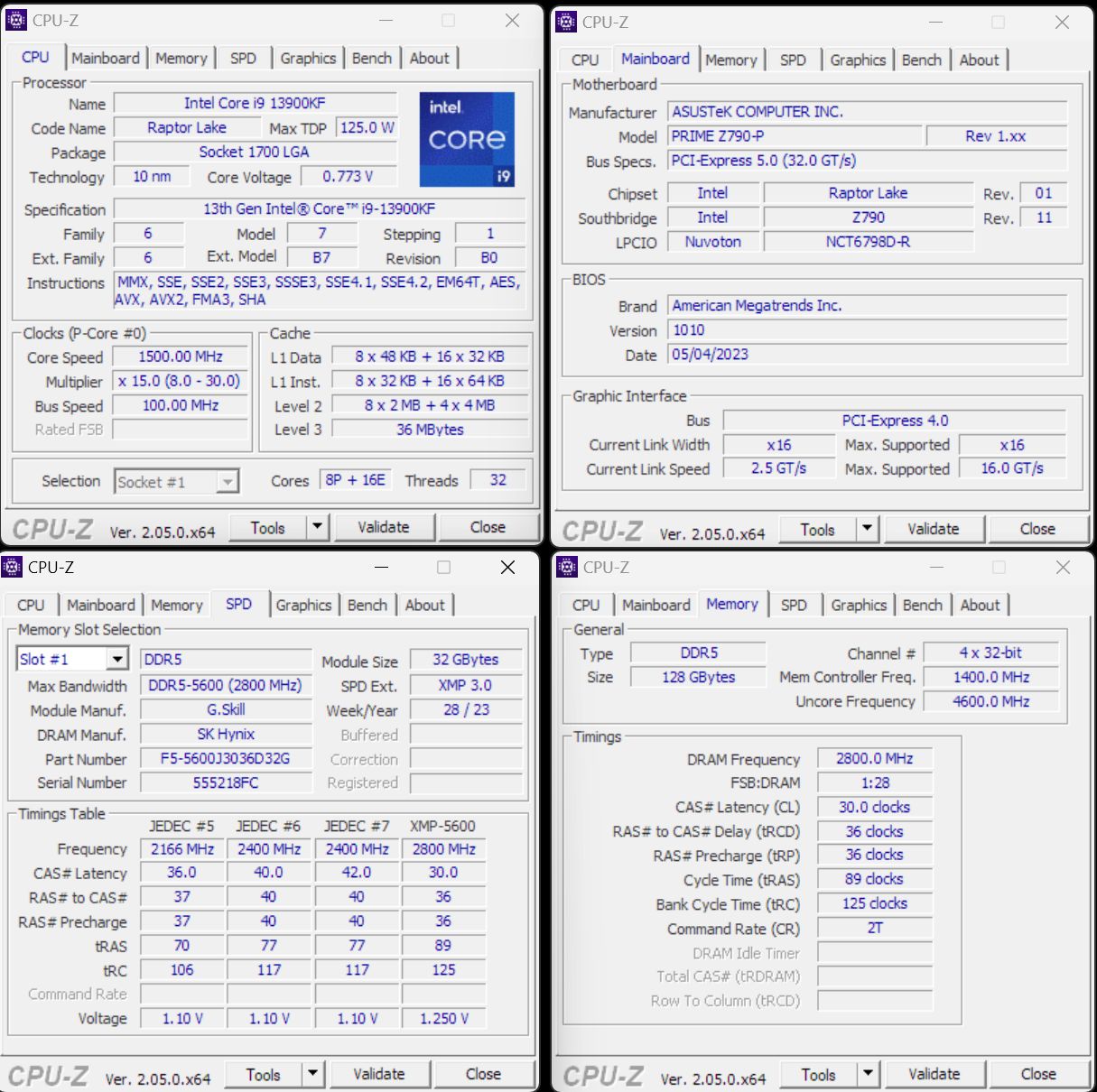1097x1092 pixels.
Task: Click the Core Speed value 1500.00 MHz
Action: click(181, 356)
